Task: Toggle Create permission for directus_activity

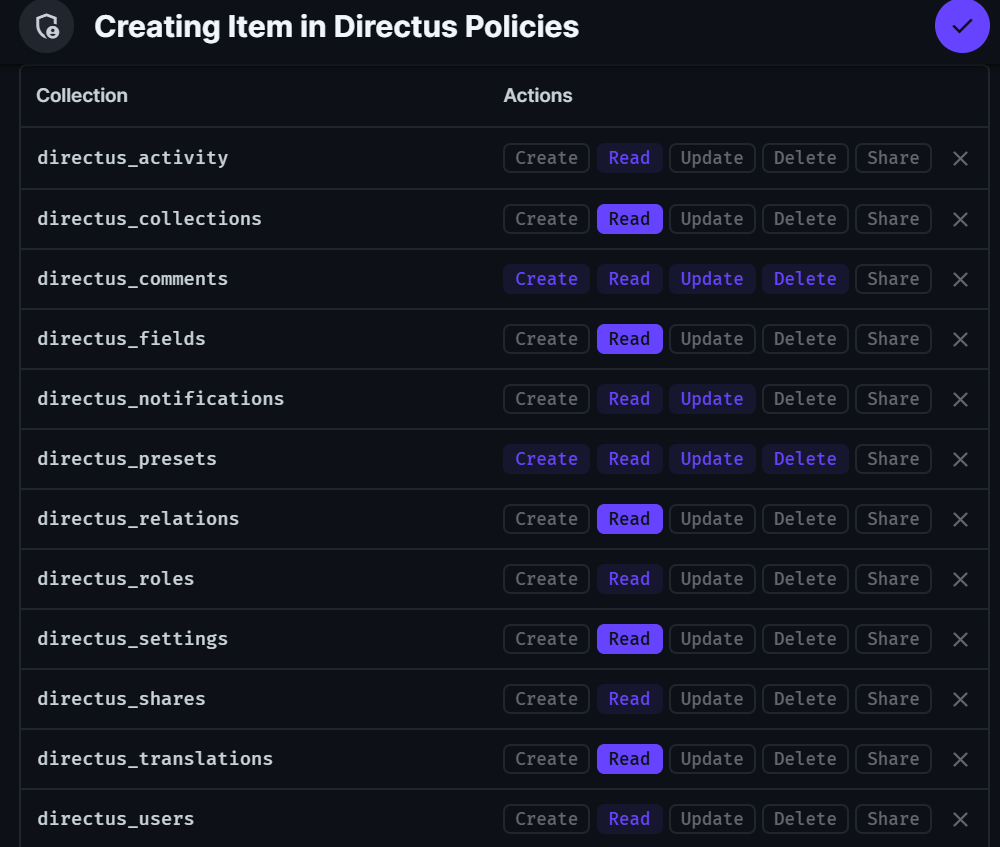Action: click(546, 158)
